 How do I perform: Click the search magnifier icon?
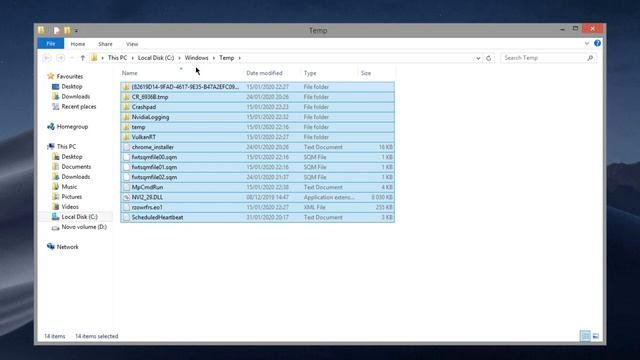coord(590,58)
